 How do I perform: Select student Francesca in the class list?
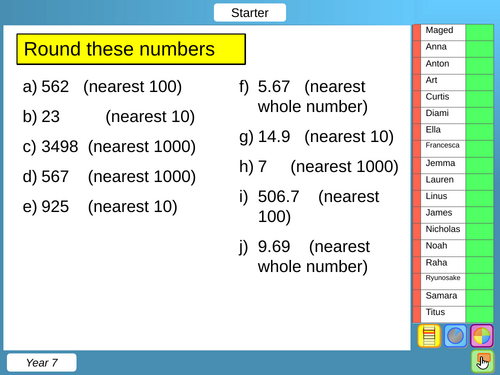(443, 149)
